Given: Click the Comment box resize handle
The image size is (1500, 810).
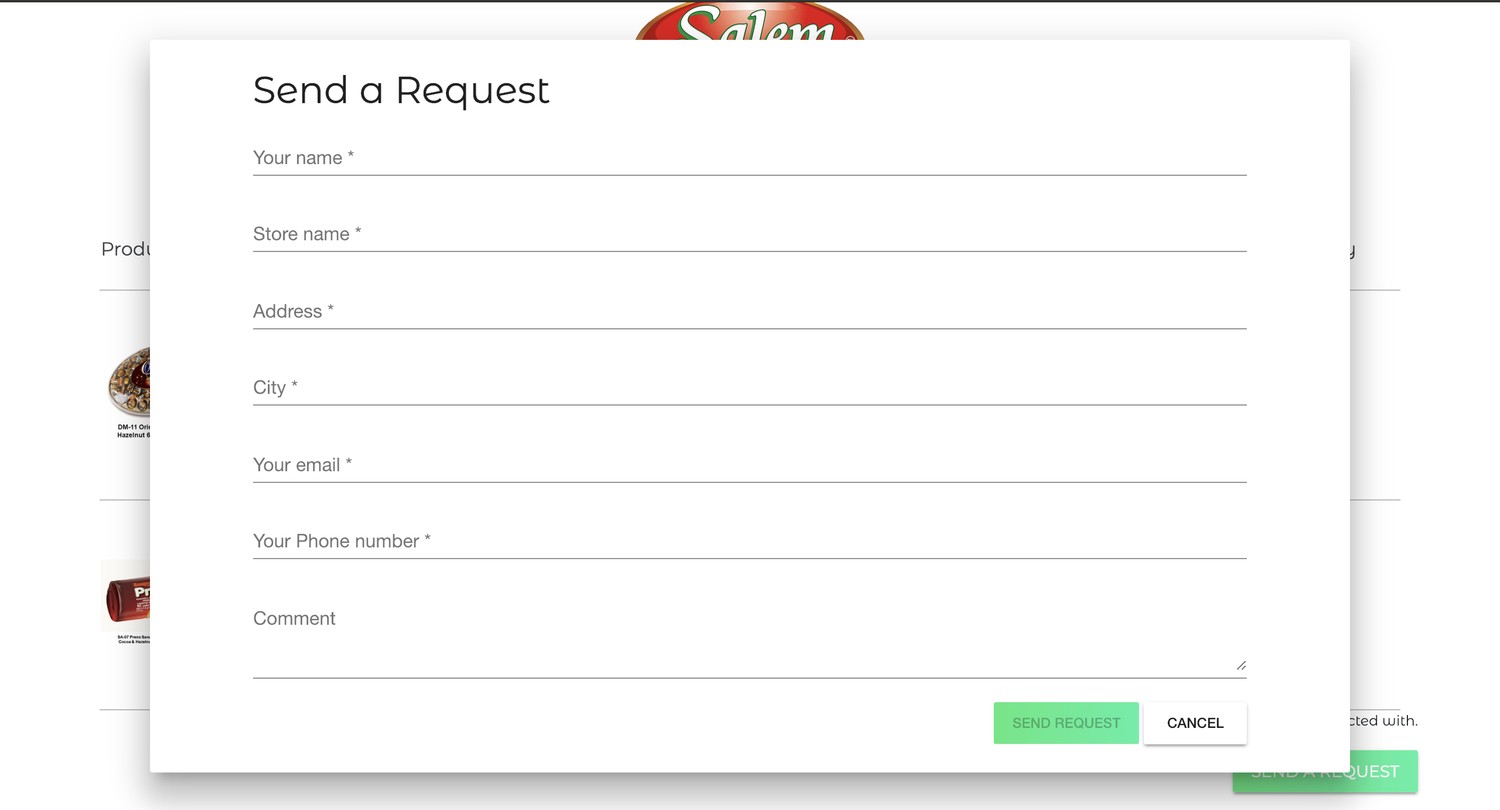Looking at the screenshot, I should pos(1241,665).
